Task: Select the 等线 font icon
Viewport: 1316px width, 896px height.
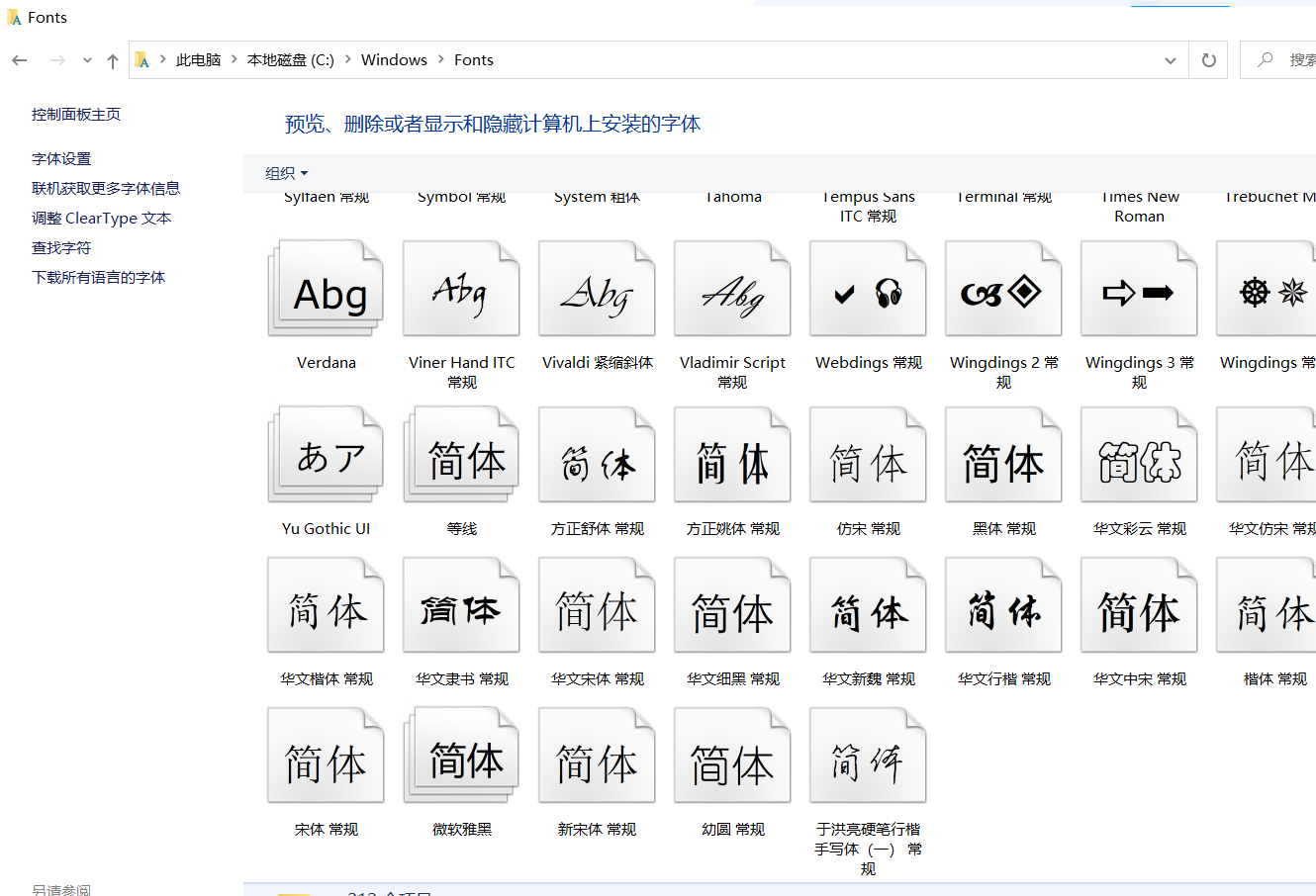Action: coord(461,454)
